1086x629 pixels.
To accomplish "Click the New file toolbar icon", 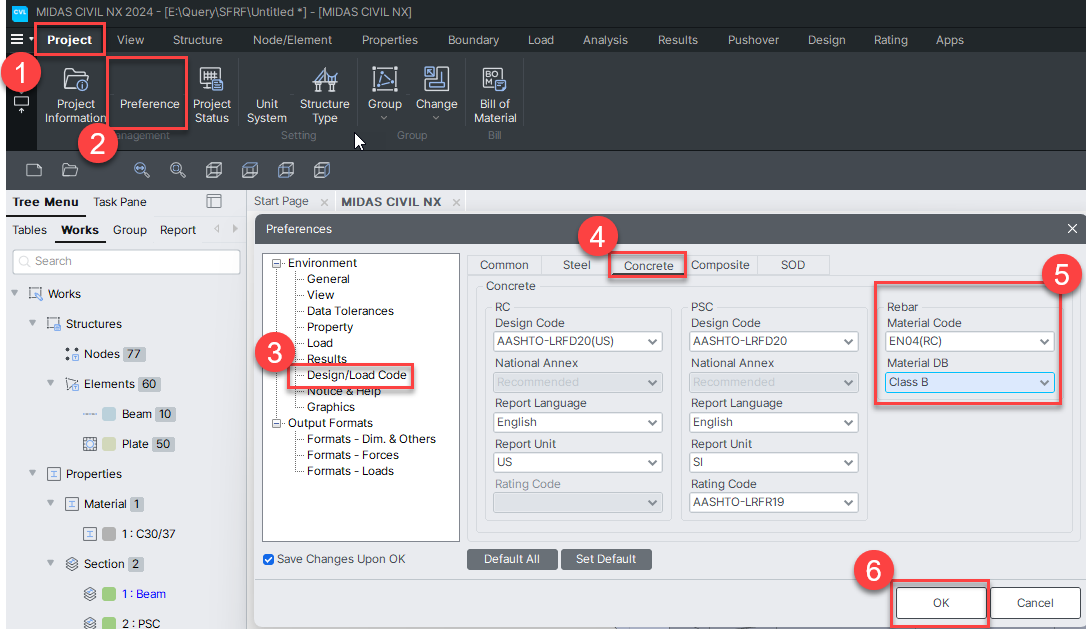I will 34,170.
